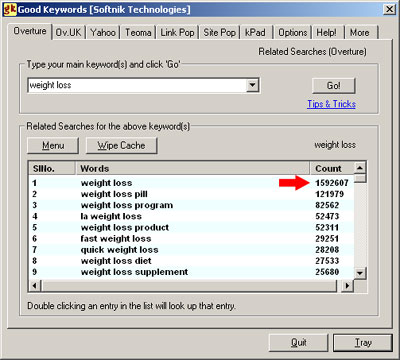Click into the main keyword input field

(x=137, y=85)
